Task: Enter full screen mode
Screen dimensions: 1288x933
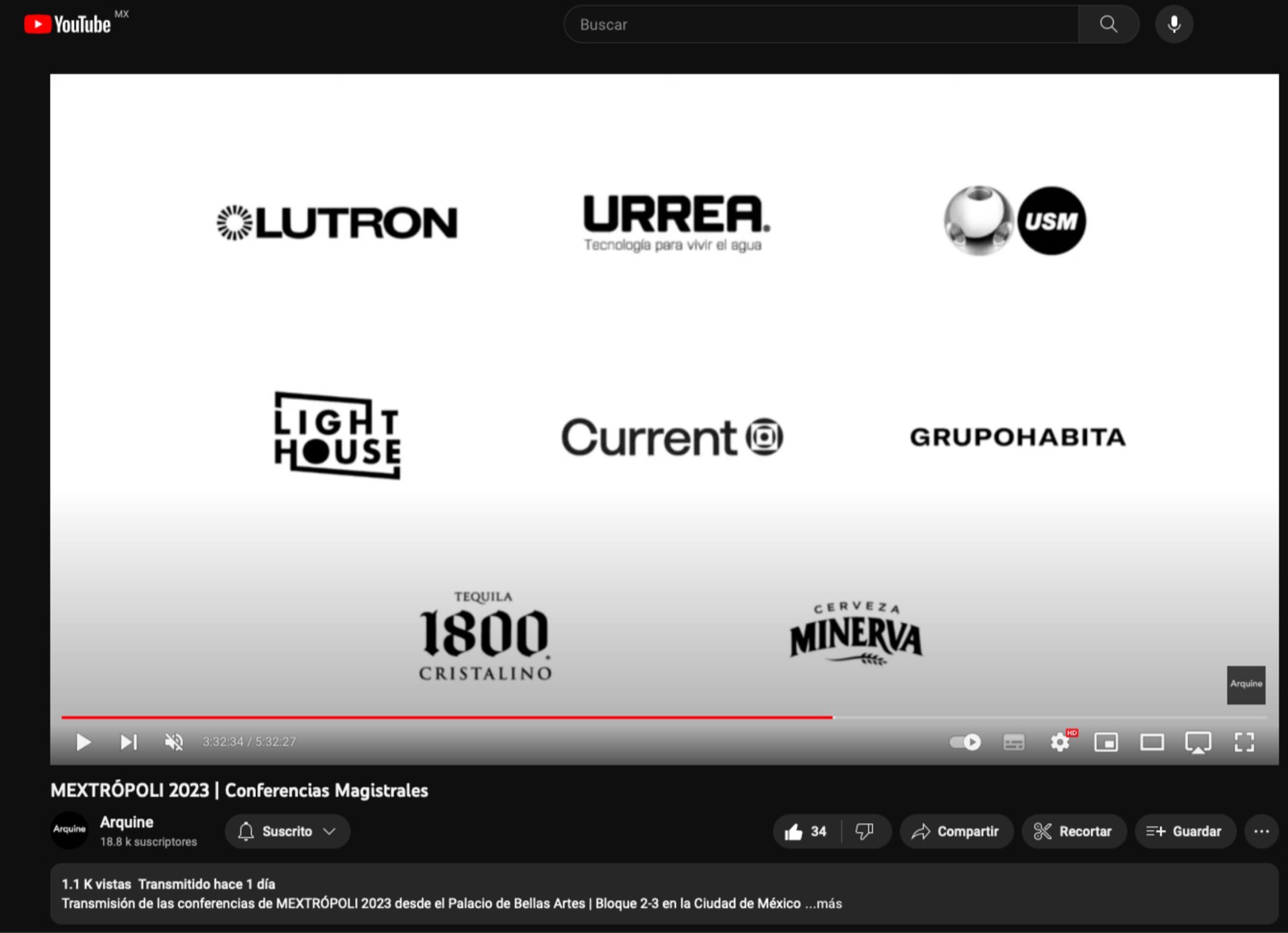Action: [1245, 741]
